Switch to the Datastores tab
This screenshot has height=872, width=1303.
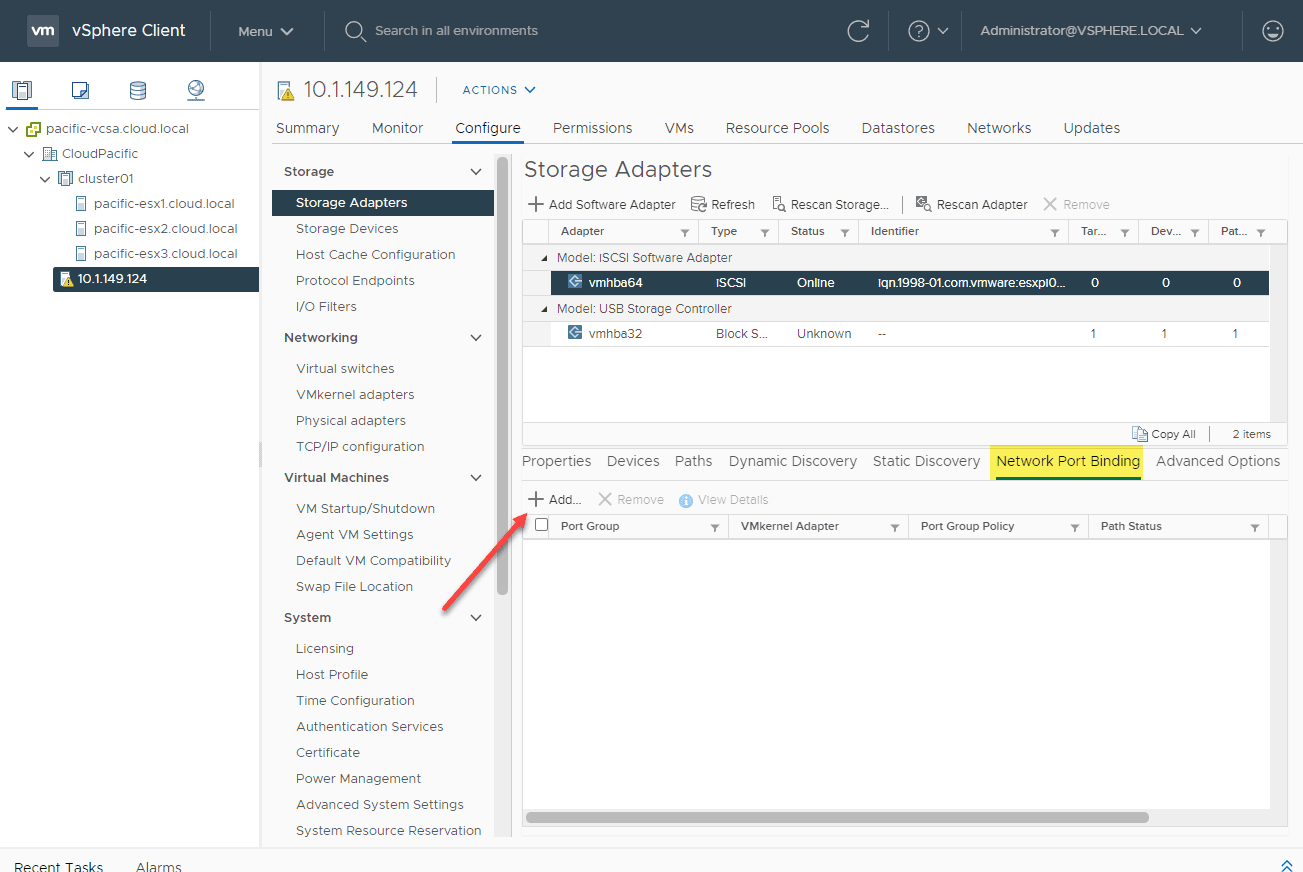(x=897, y=128)
